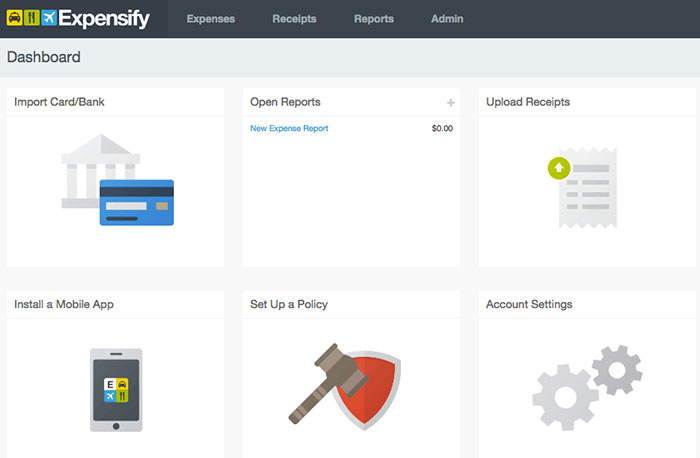This screenshot has width=700, height=458.
Task: Click the Expensify logo in header
Action: [78, 18]
